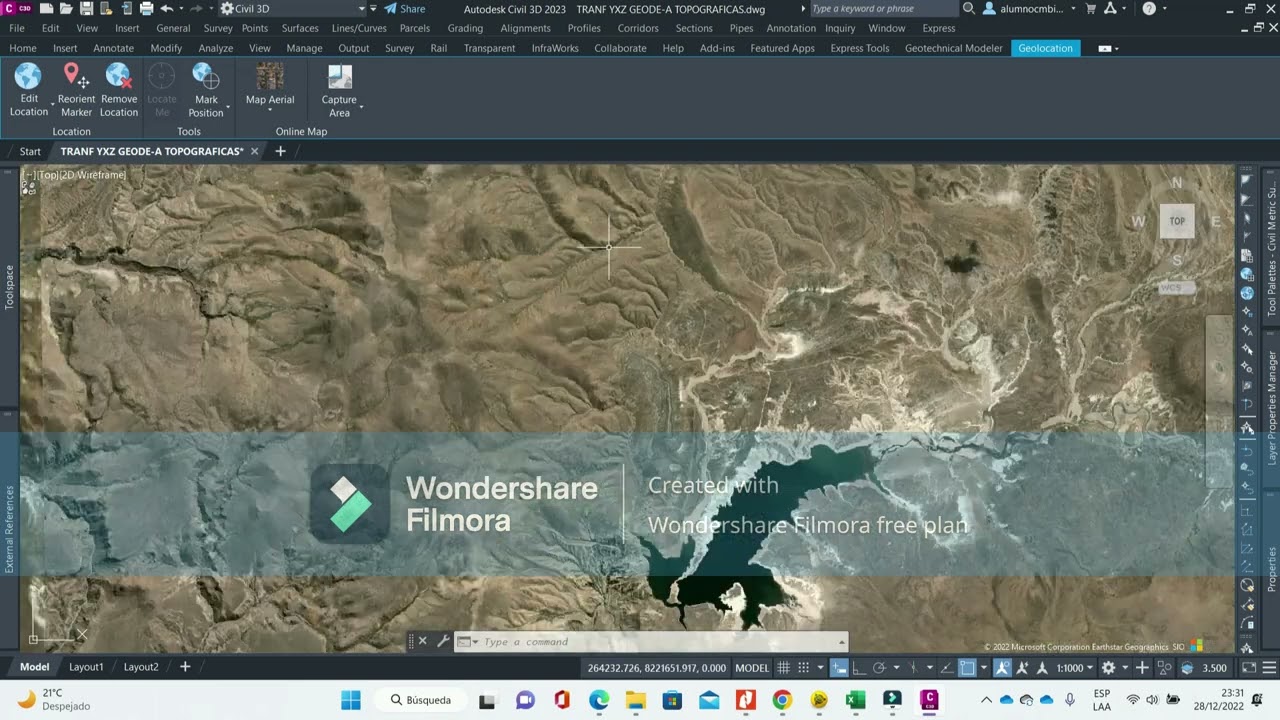Switch to the Start document tab
The width and height of the screenshot is (1280, 720).
(x=30, y=151)
